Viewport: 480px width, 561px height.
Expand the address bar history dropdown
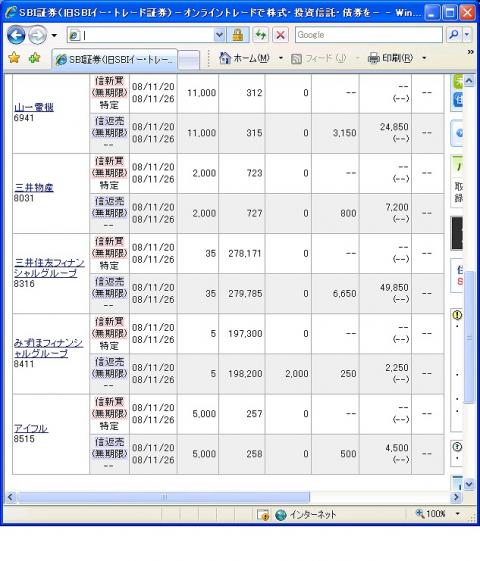[x=219, y=35]
